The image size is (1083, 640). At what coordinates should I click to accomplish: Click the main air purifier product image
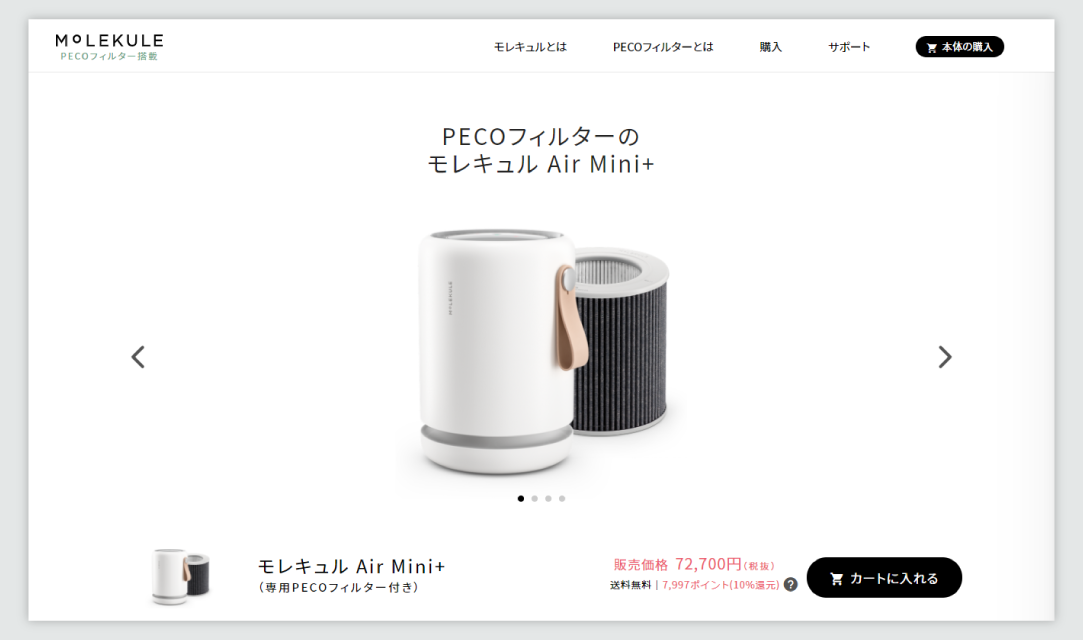[x=542, y=352]
